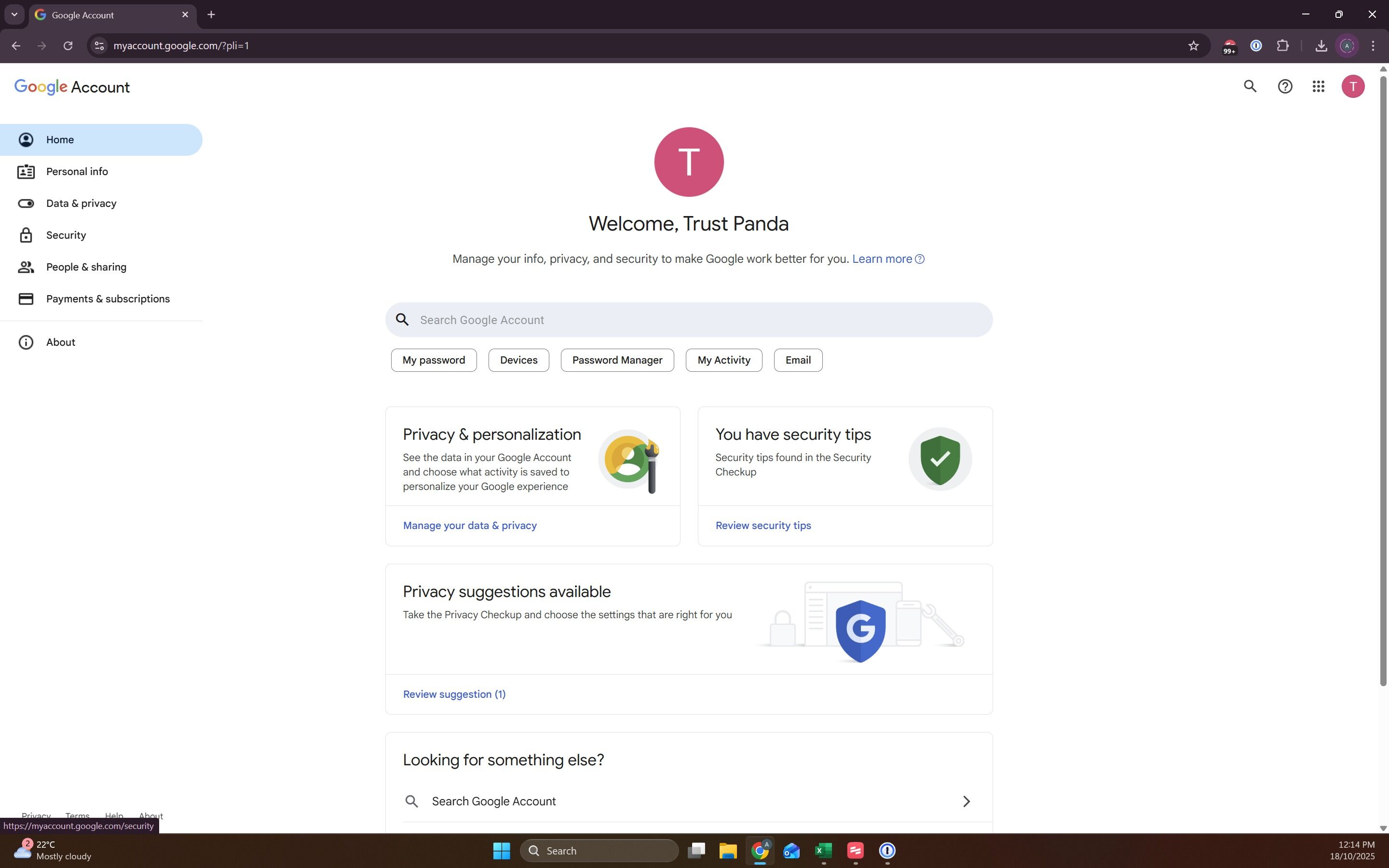Open the profile avatar T in header
Screen dimensions: 1389x868
pos(1352,87)
